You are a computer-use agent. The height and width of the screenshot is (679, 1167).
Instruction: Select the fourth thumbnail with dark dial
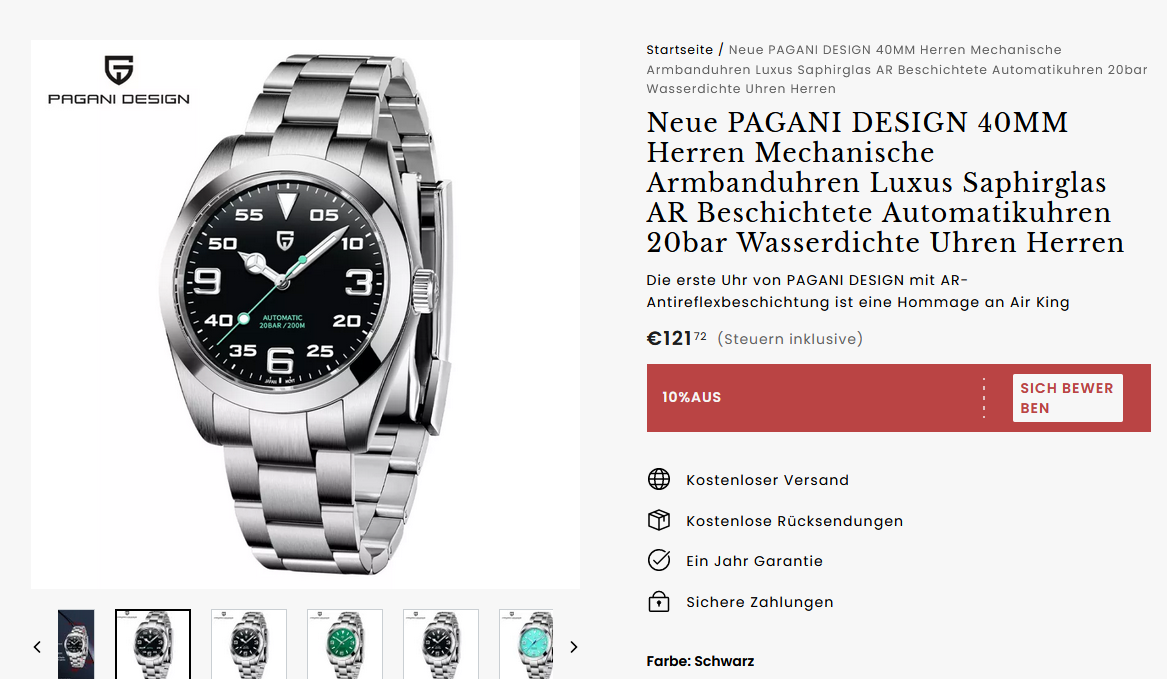coord(441,644)
